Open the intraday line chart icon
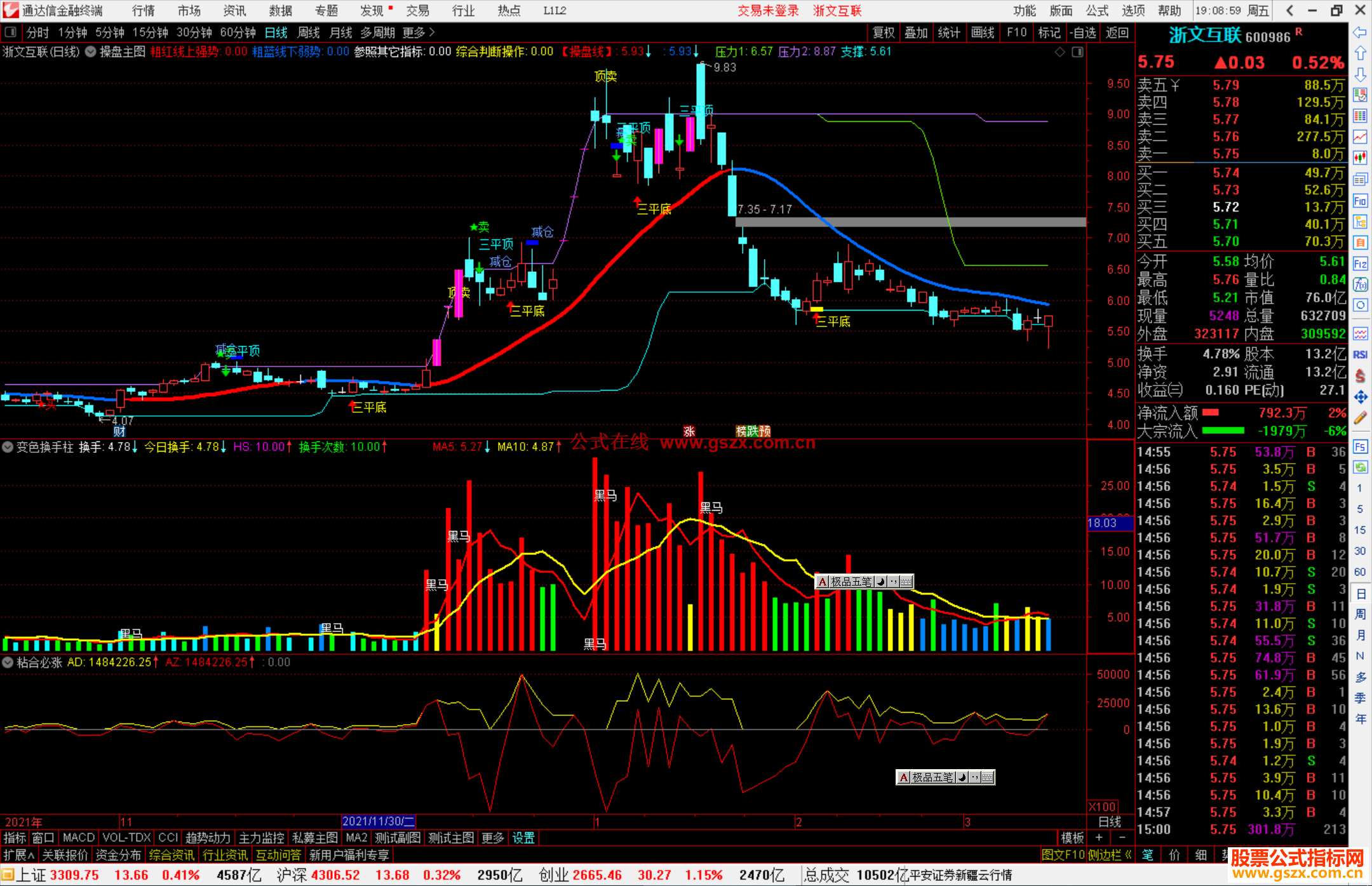This screenshot has height=886, width=1372. tap(1360, 137)
